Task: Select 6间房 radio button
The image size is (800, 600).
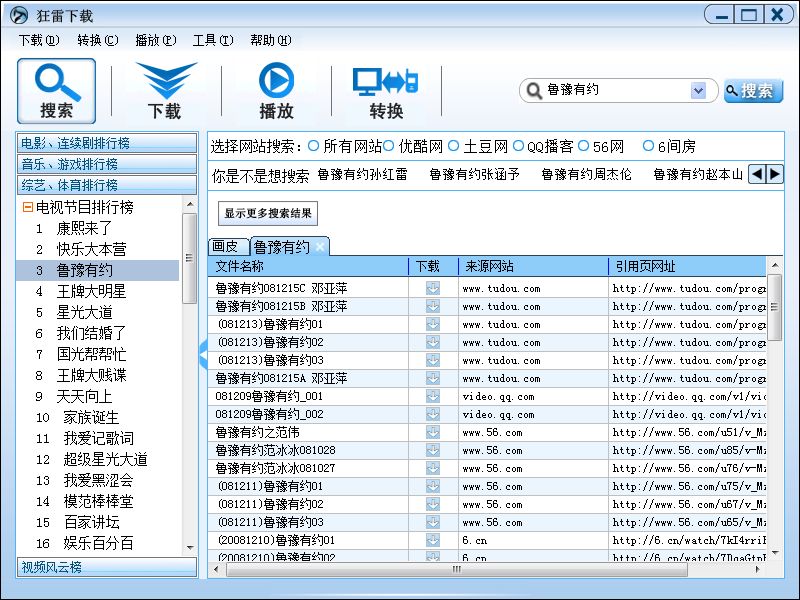Action: (648, 146)
